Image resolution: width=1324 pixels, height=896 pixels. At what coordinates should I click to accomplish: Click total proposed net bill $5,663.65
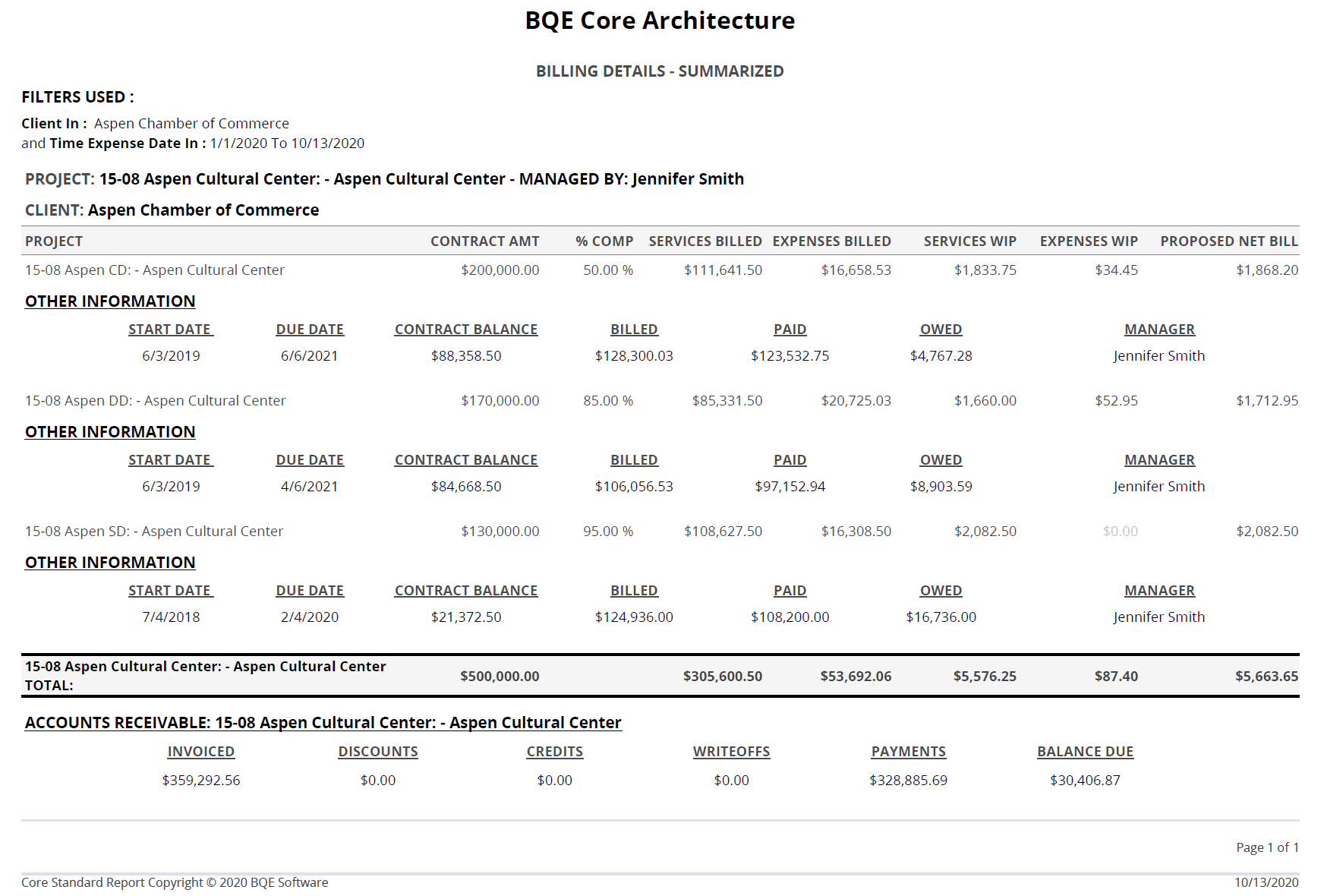tap(1266, 677)
